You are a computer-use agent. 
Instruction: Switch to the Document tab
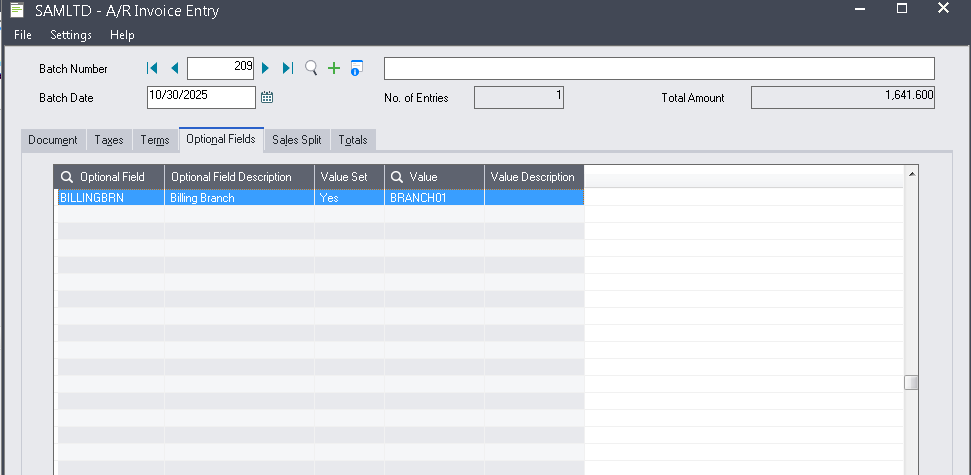(x=53, y=140)
